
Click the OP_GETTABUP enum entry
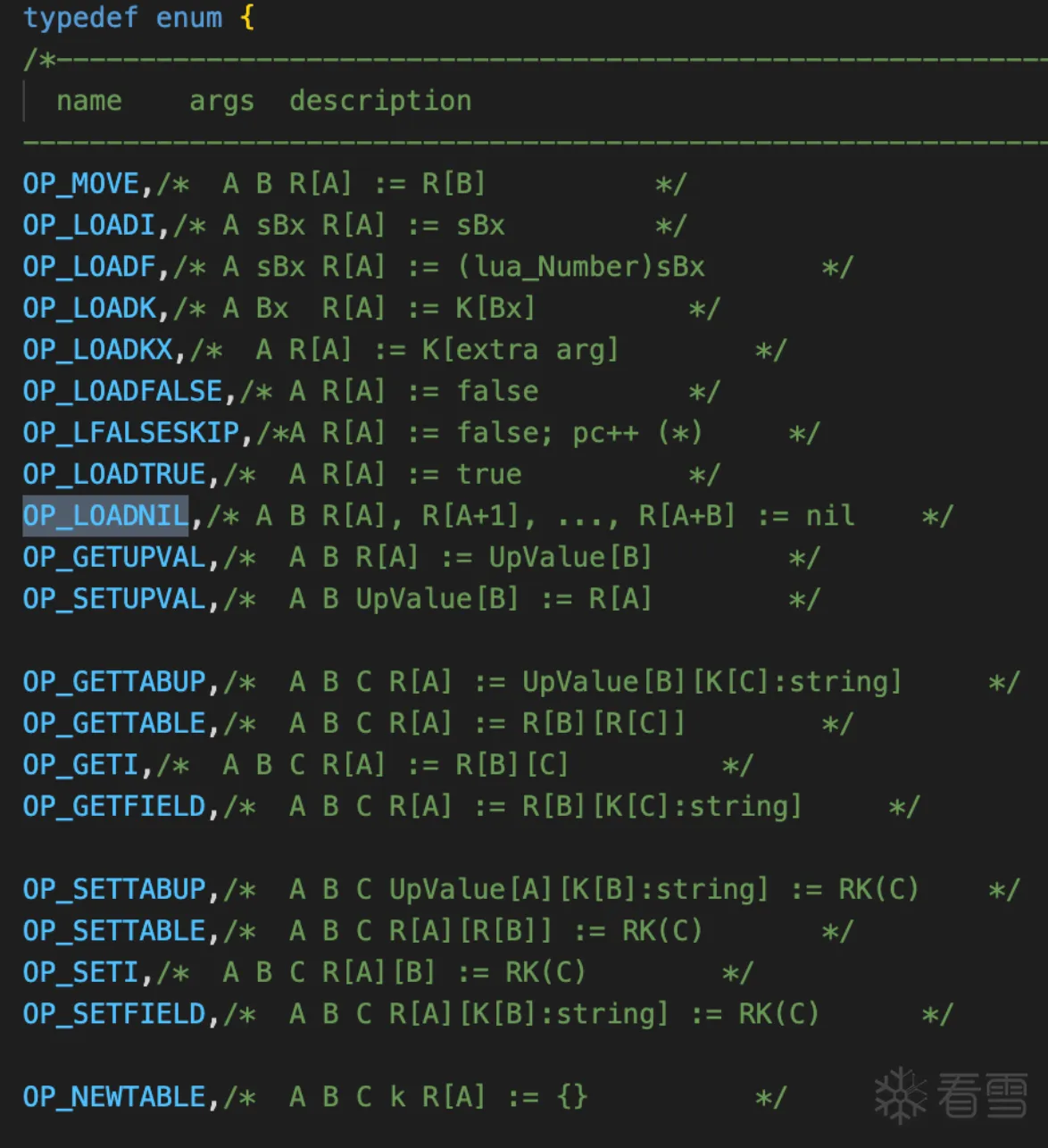click(114, 681)
